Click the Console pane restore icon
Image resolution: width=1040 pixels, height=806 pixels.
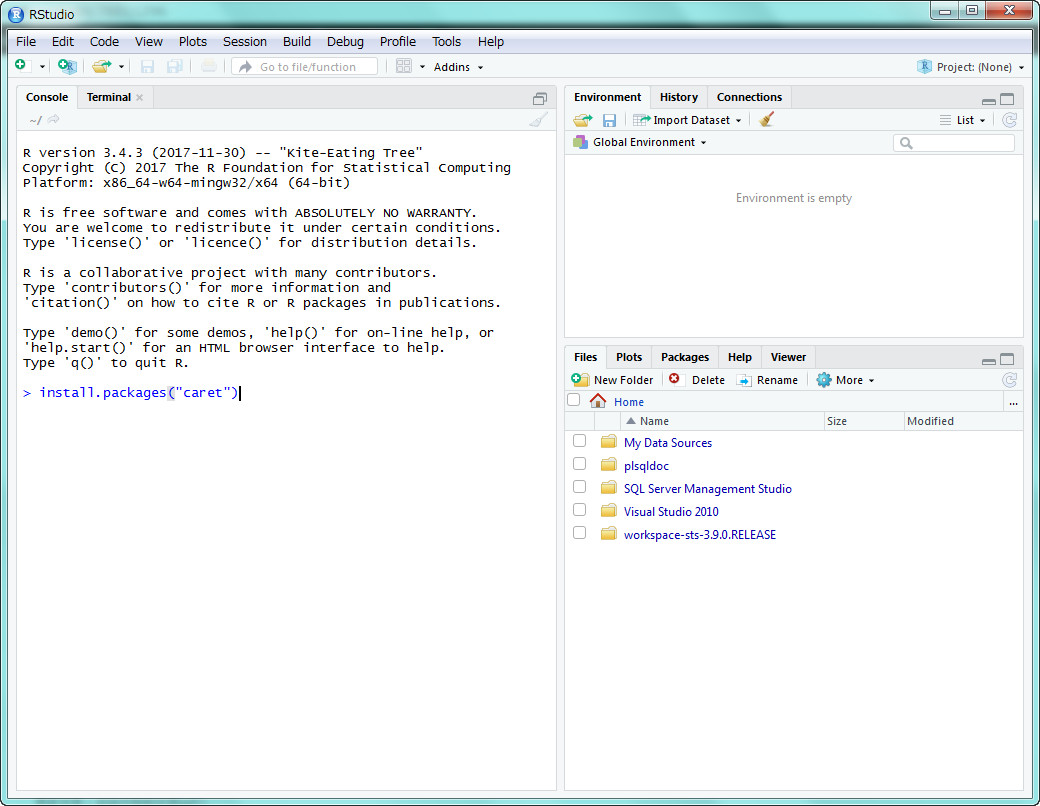(540, 99)
